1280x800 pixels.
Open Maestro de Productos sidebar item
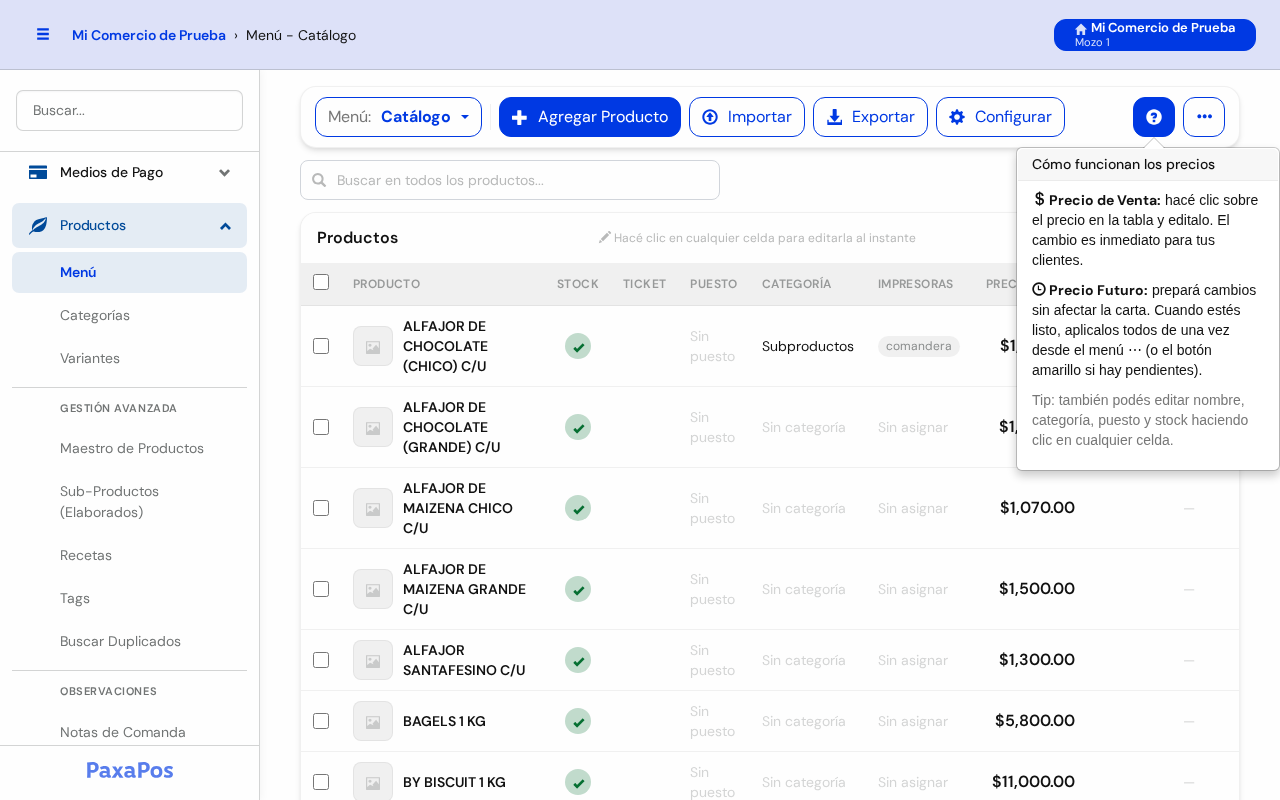129,448
